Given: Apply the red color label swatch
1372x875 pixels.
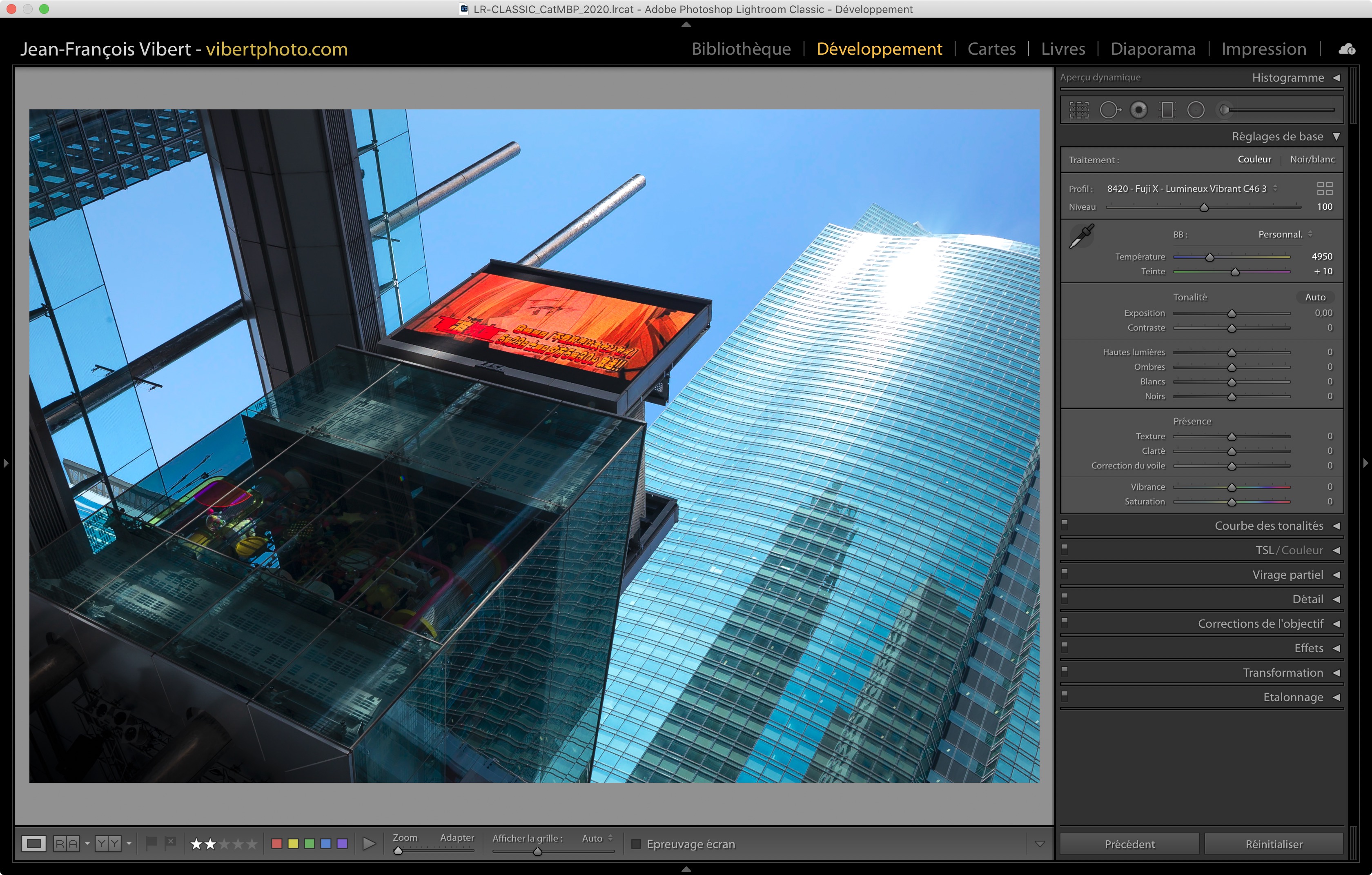Looking at the screenshot, I should coord(277,843).
